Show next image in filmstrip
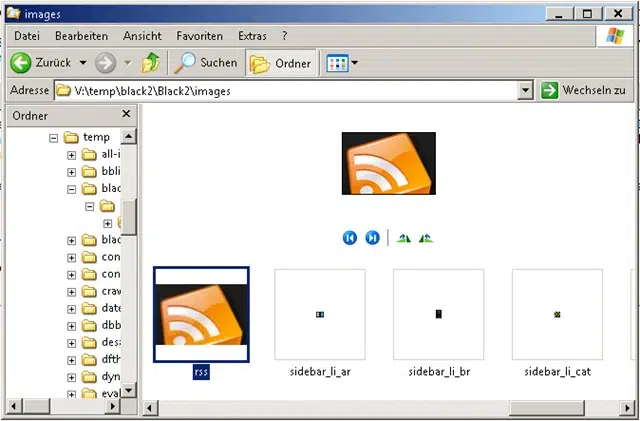Viewport: 640px width, 421px height. pos(372,238)
